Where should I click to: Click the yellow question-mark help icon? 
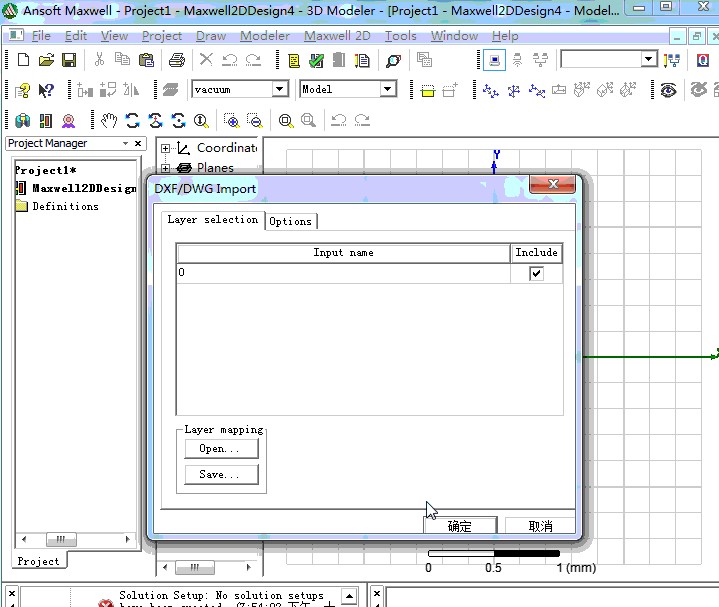click(22, 90)
